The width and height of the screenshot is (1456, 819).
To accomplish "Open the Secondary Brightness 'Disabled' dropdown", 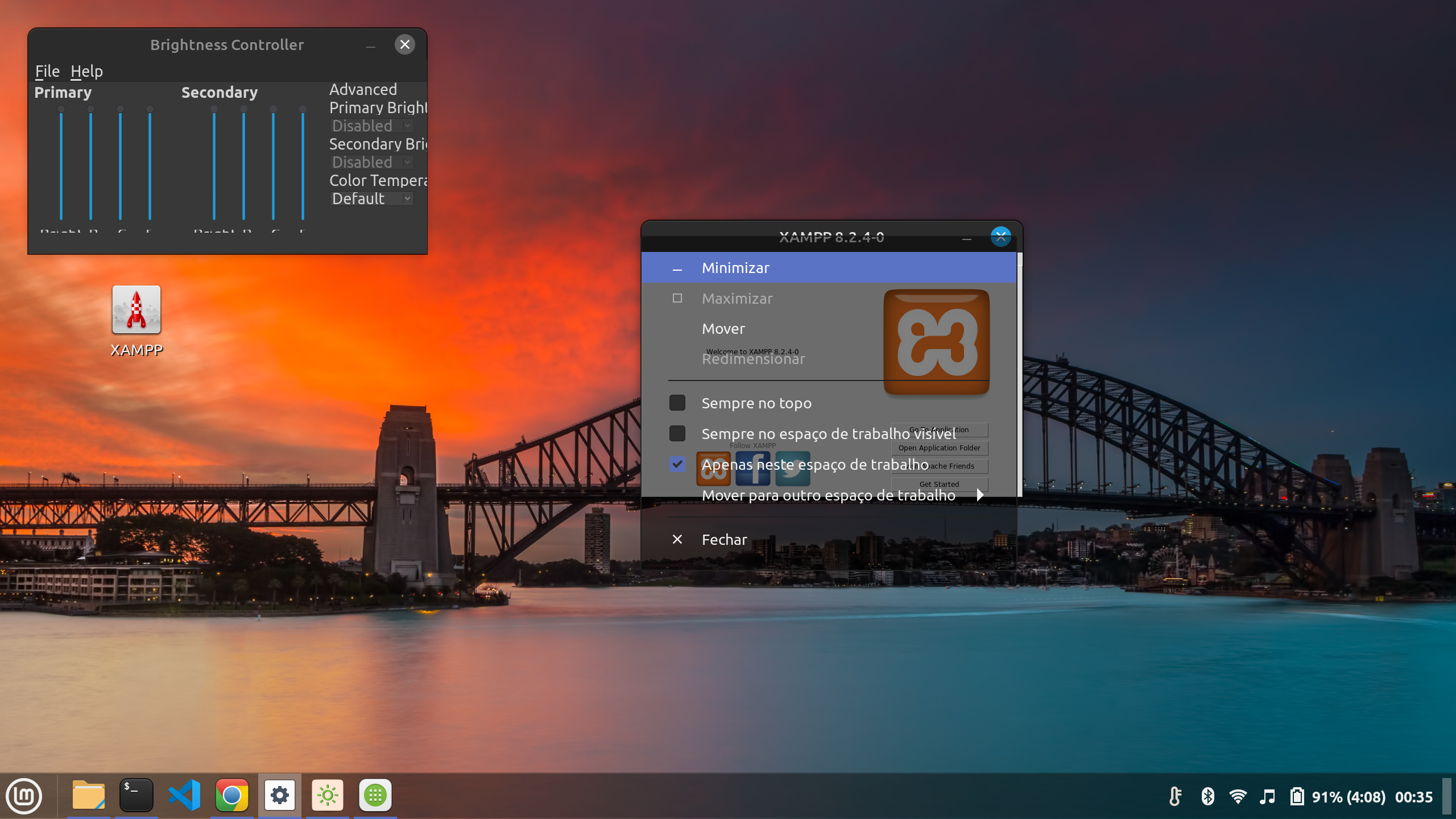I will [x=371, y=162].
